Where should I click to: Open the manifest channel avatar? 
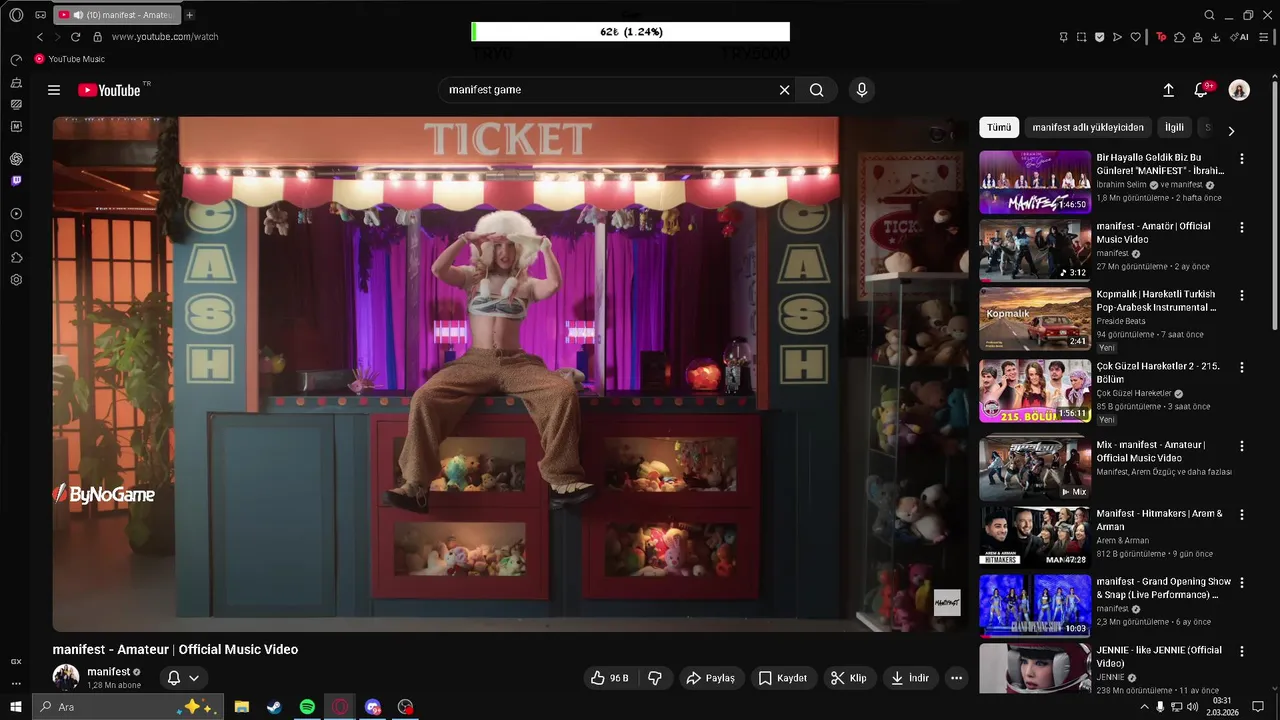[x=66, y=677]
